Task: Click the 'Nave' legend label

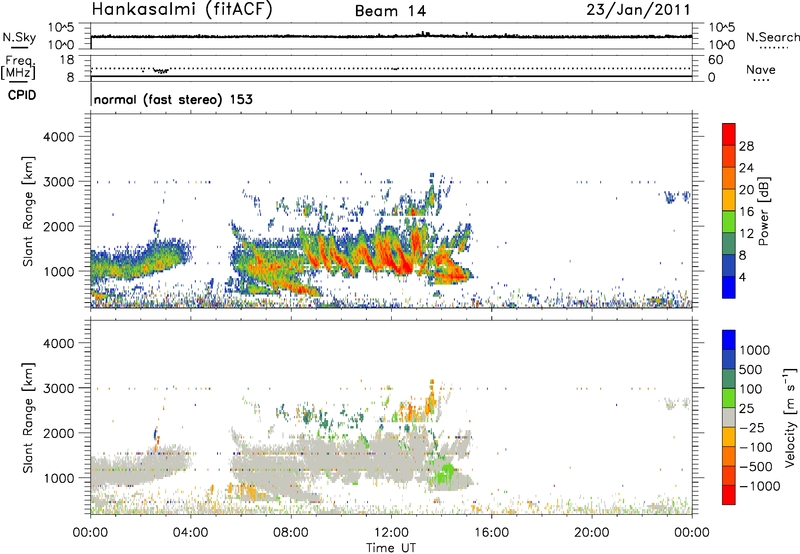Action: click(x=760, y=69)
